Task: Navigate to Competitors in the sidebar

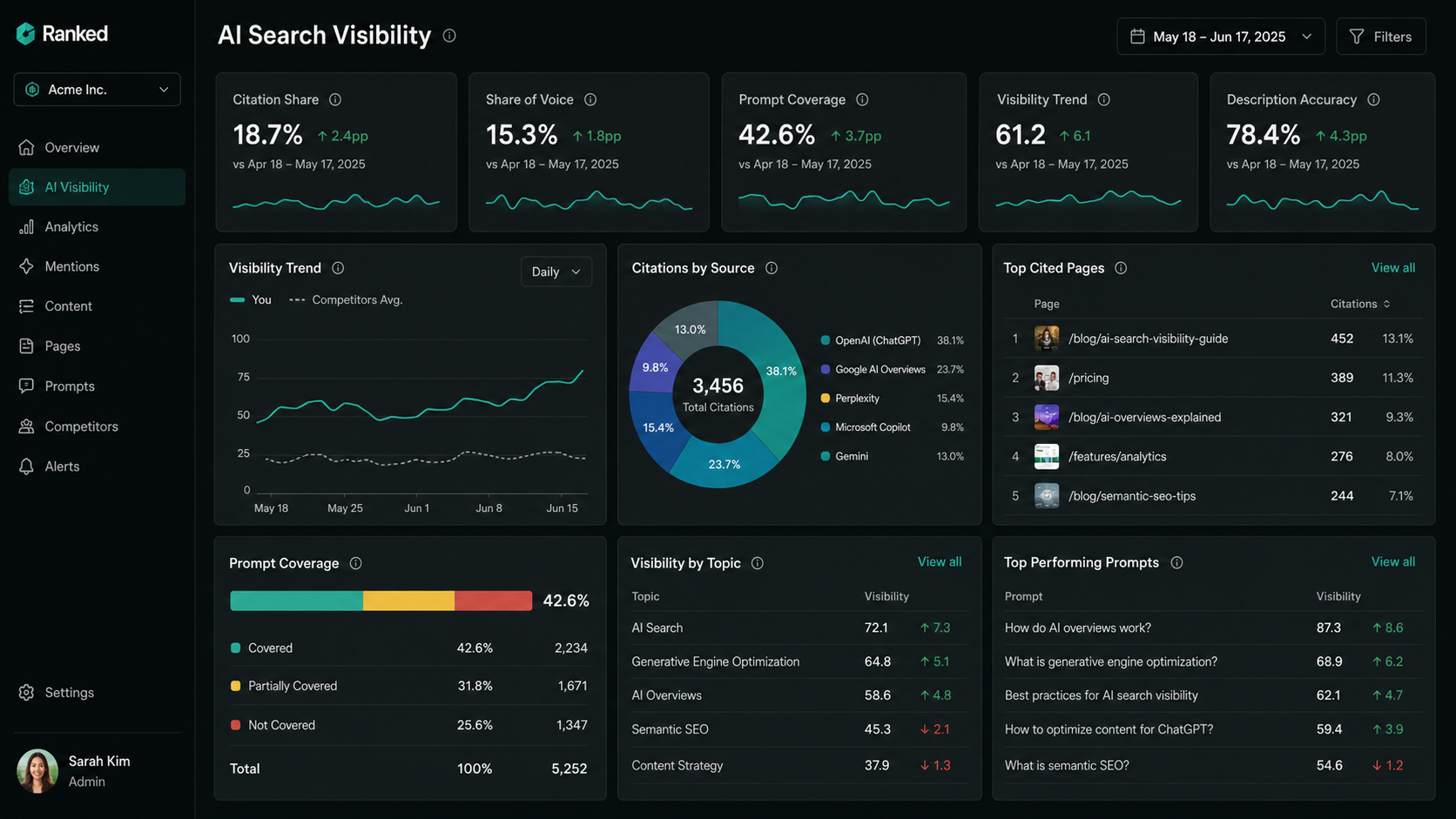Action: point(97,426)
